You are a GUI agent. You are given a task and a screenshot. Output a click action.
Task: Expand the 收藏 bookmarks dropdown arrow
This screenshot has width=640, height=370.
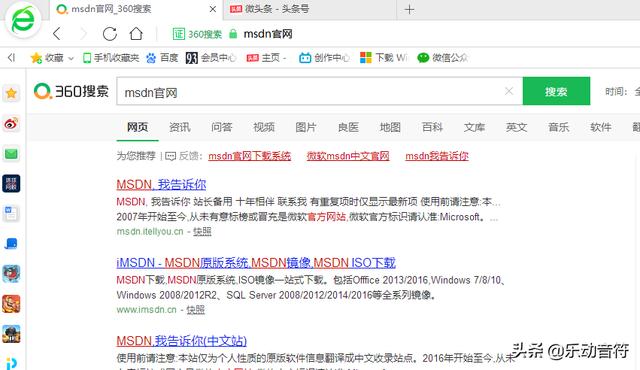71,58
